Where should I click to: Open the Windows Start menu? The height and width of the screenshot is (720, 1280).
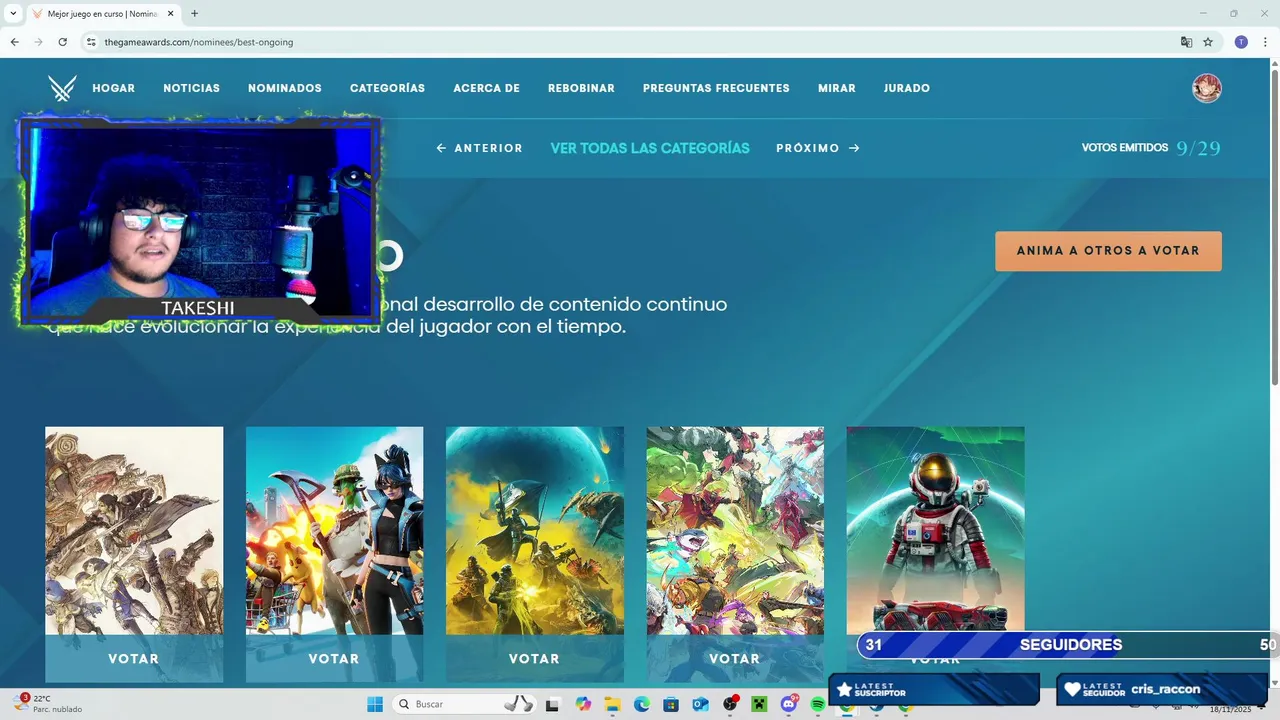pos(375,704)
